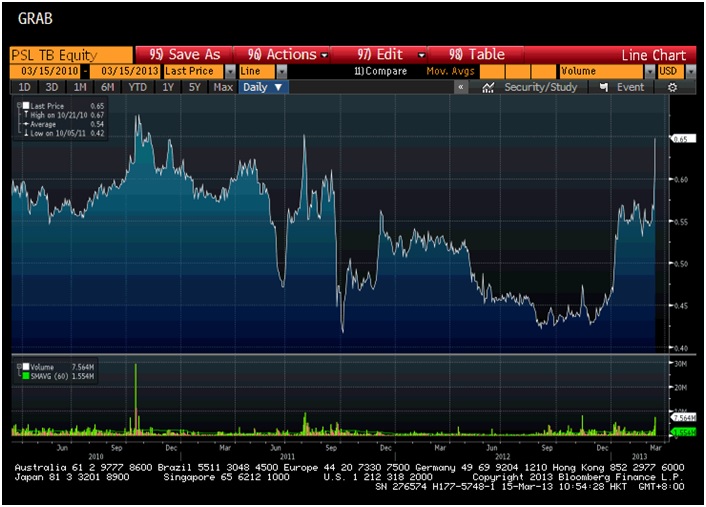This screenshot has height=507, width=706.
Task: Click the GRAB heading text
Action: pyautogui.click(x=35, y=18)
